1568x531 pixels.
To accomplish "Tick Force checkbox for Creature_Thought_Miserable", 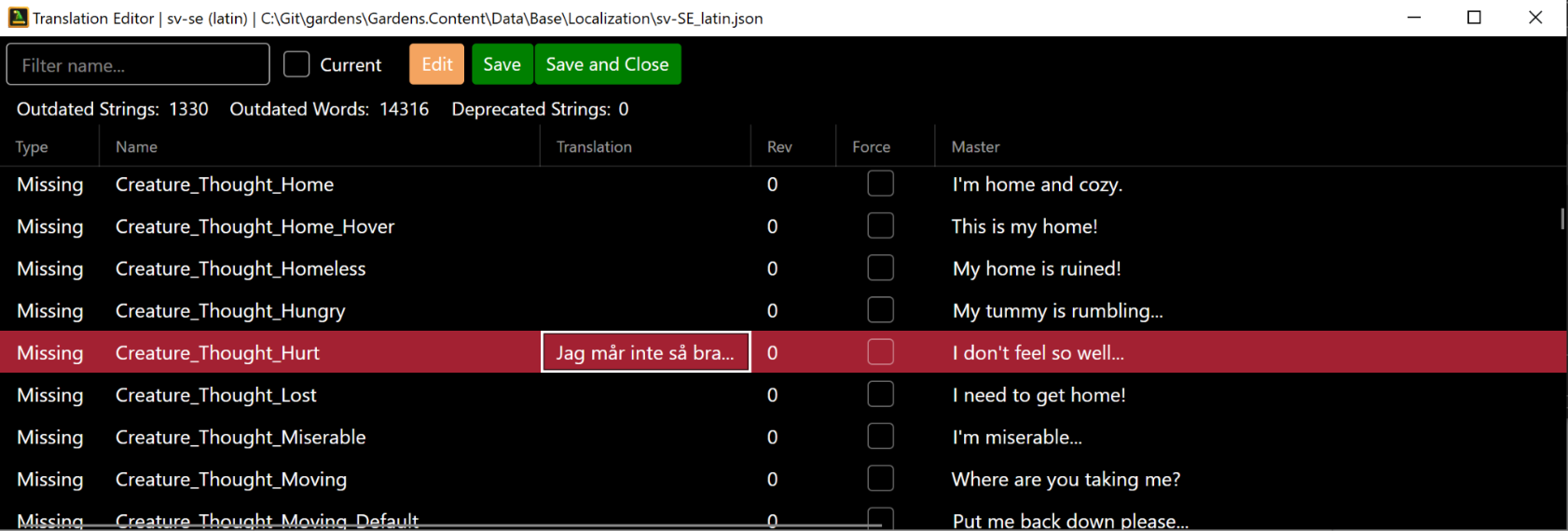I will [880, 437].
